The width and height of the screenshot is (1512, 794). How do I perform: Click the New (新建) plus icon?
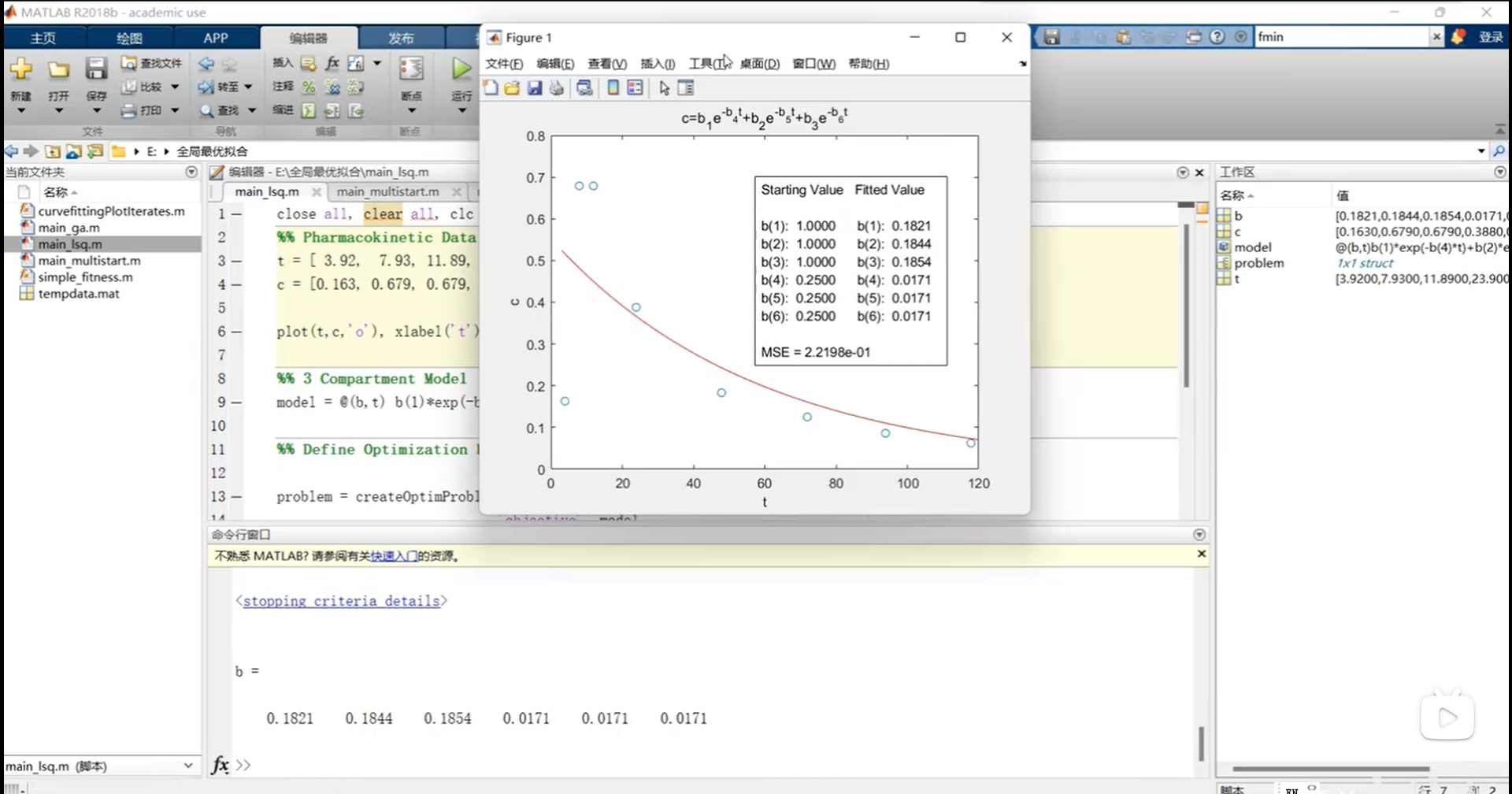(21, 69)
